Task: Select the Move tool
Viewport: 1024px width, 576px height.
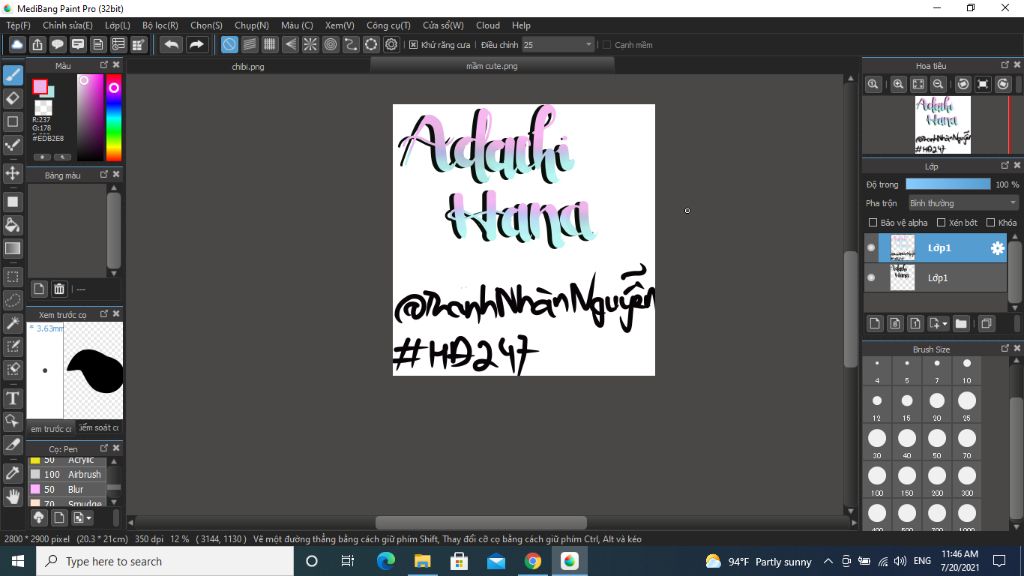Action: click(x=12, y=173)
